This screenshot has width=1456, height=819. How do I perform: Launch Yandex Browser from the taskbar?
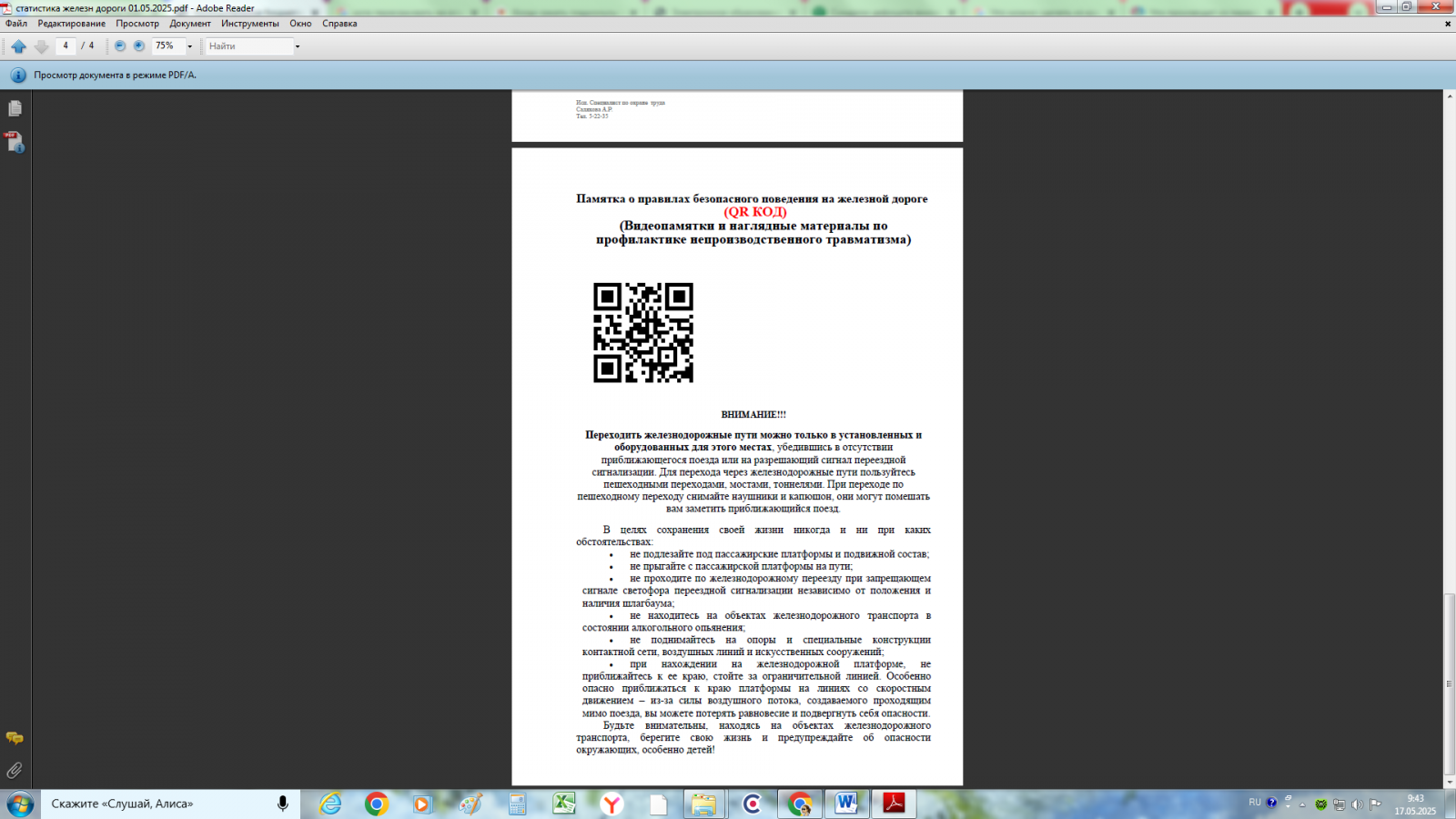(x=612, y=804)
